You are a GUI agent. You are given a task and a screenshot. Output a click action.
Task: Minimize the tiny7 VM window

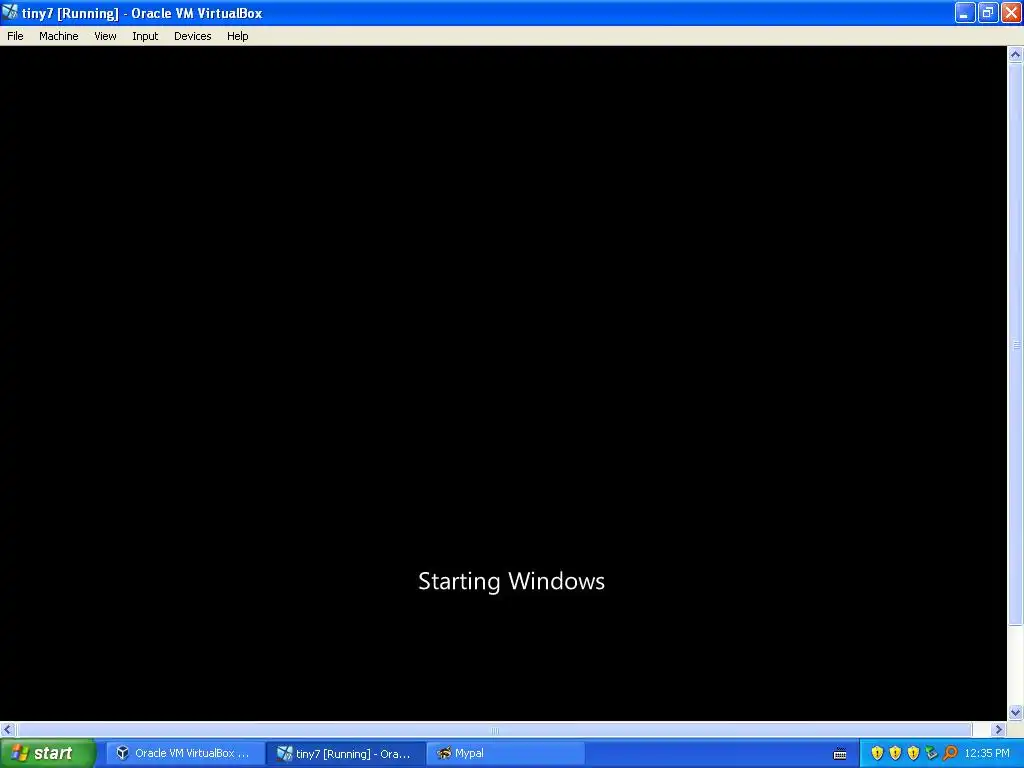[x=965, y=12]
